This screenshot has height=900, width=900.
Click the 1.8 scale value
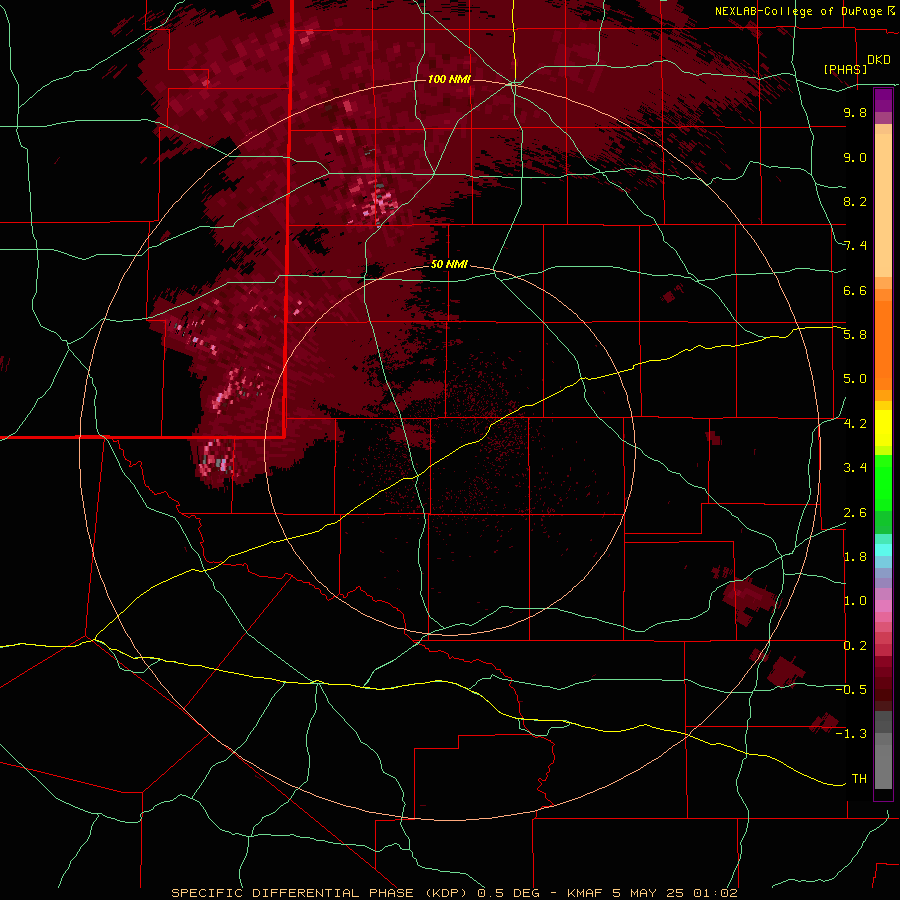click(x=855, y=557)
